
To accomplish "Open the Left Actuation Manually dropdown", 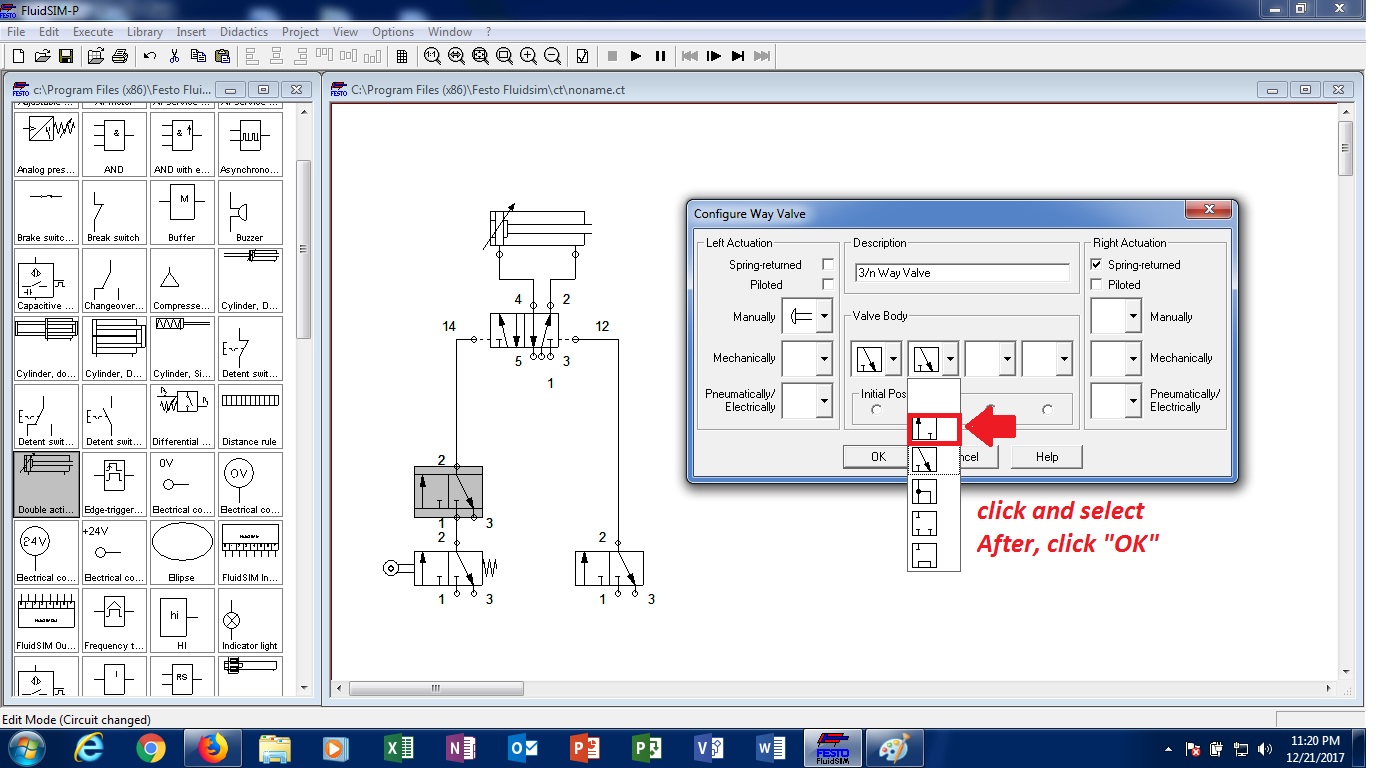I will (x=825, y=317).
